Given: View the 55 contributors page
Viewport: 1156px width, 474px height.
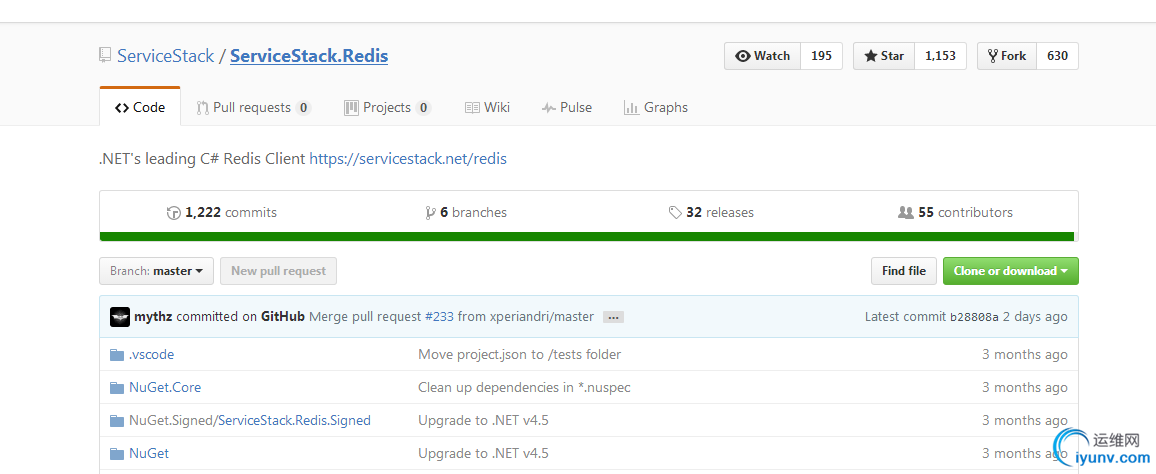Looking at the screenshot, I should (x=955, y=212).
